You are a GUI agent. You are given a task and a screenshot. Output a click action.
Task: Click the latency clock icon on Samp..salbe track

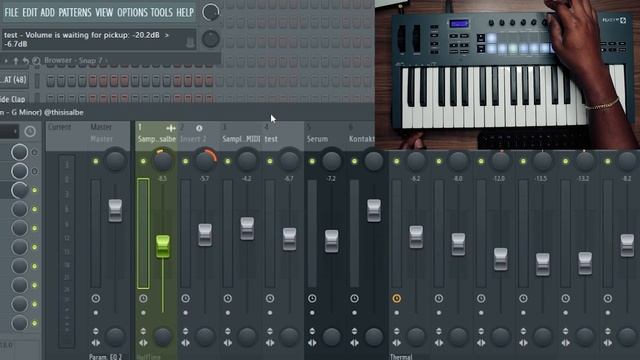tap(143, 298)
